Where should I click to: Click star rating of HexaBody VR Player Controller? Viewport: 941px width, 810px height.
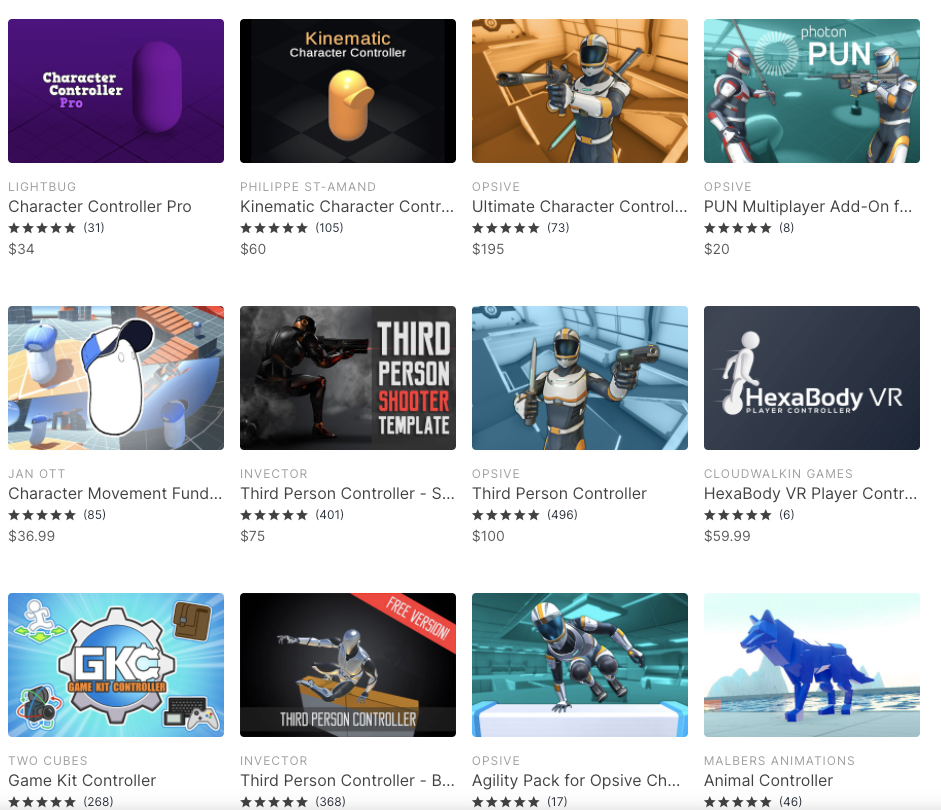click(x=738, y=515)
